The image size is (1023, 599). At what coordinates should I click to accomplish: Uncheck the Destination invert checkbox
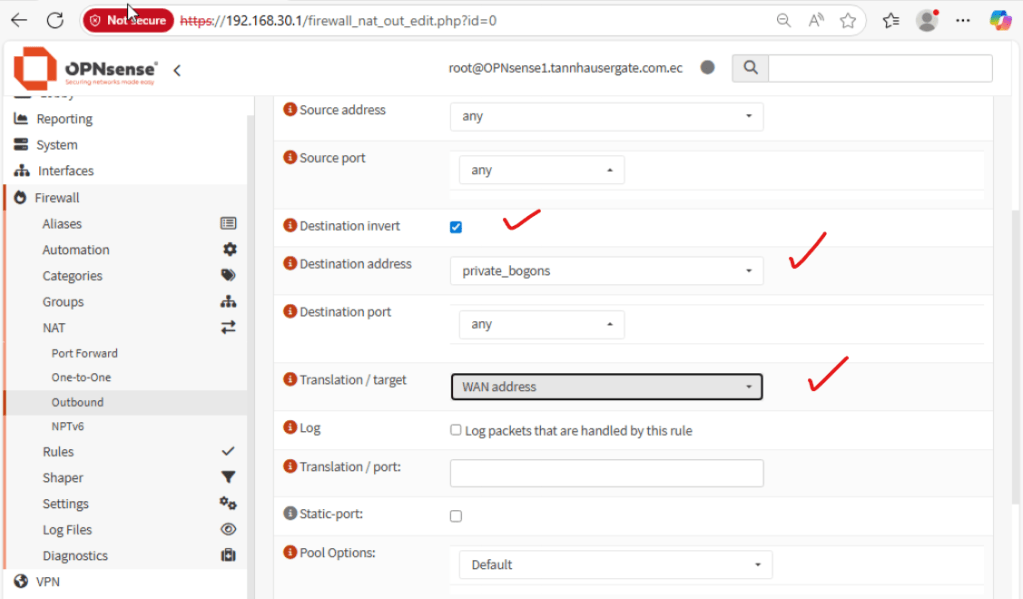click(456, 227)
